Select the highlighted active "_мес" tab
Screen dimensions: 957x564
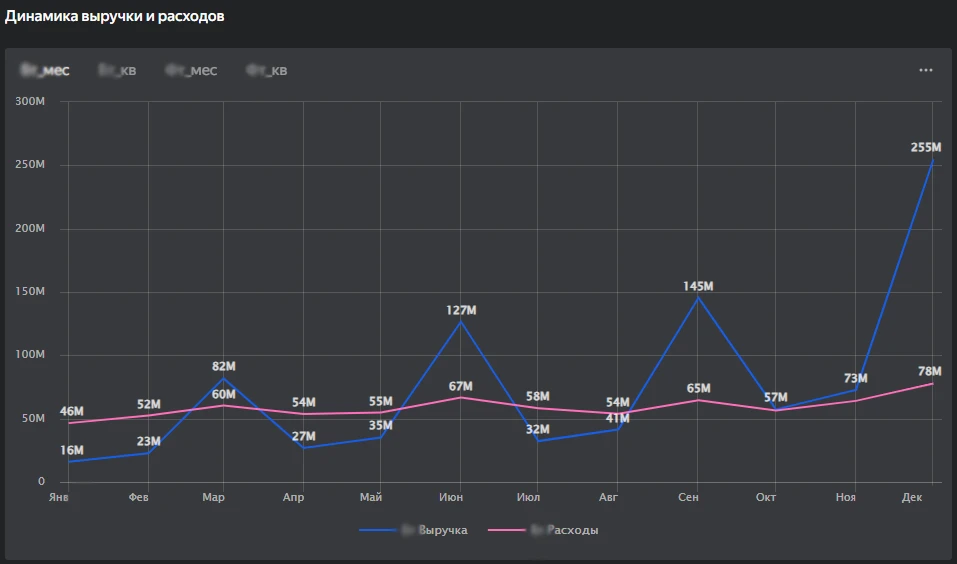tap(45, 70)
